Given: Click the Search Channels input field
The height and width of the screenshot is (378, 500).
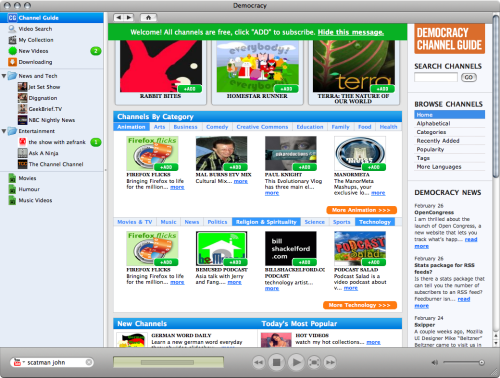Looking at the screenshot, I should click(x=436, y=77).
